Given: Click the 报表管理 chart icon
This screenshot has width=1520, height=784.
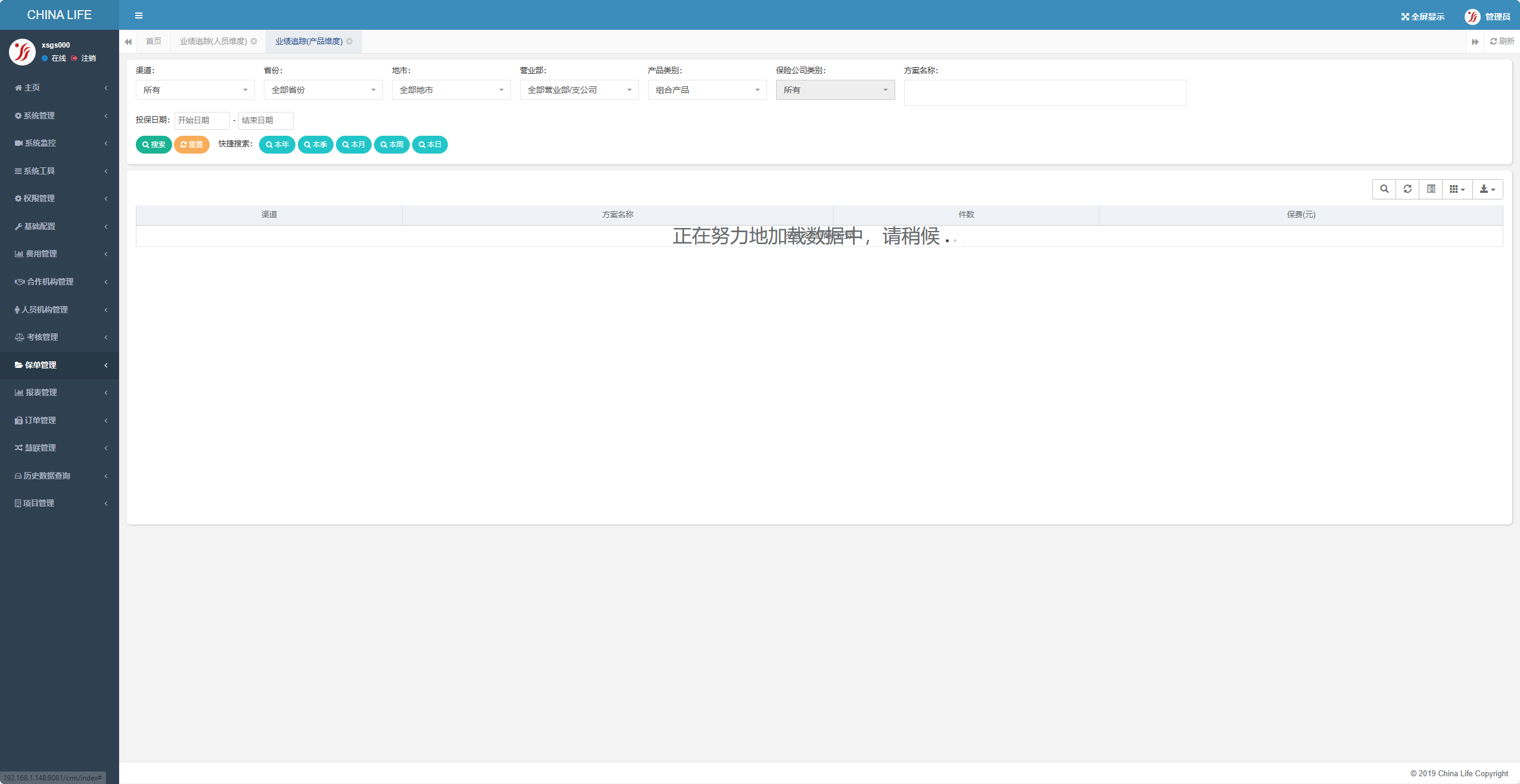Looking at the screenshot, I should [x=19, y=392].
